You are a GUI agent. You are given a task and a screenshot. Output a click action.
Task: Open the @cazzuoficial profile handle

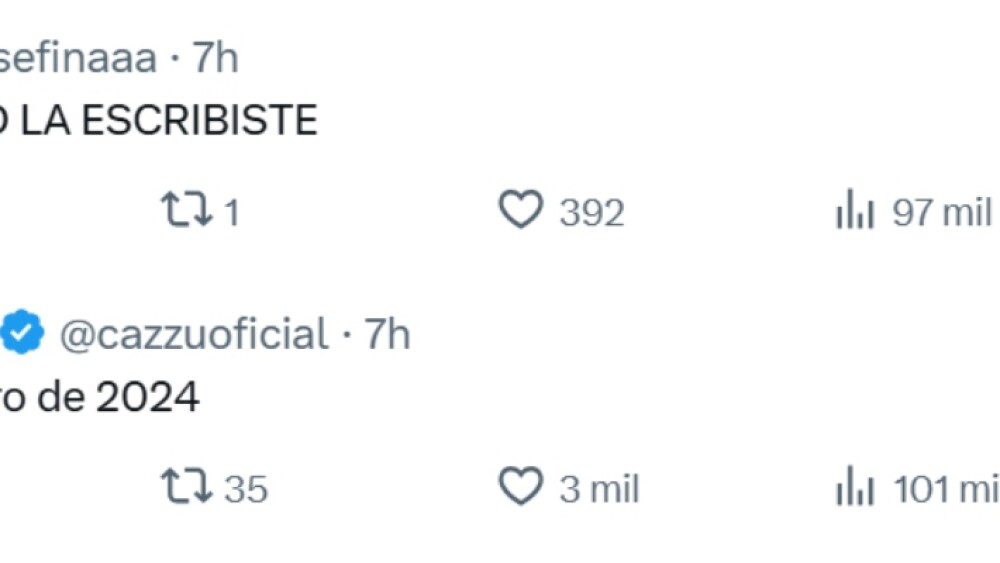coord(194,335)
